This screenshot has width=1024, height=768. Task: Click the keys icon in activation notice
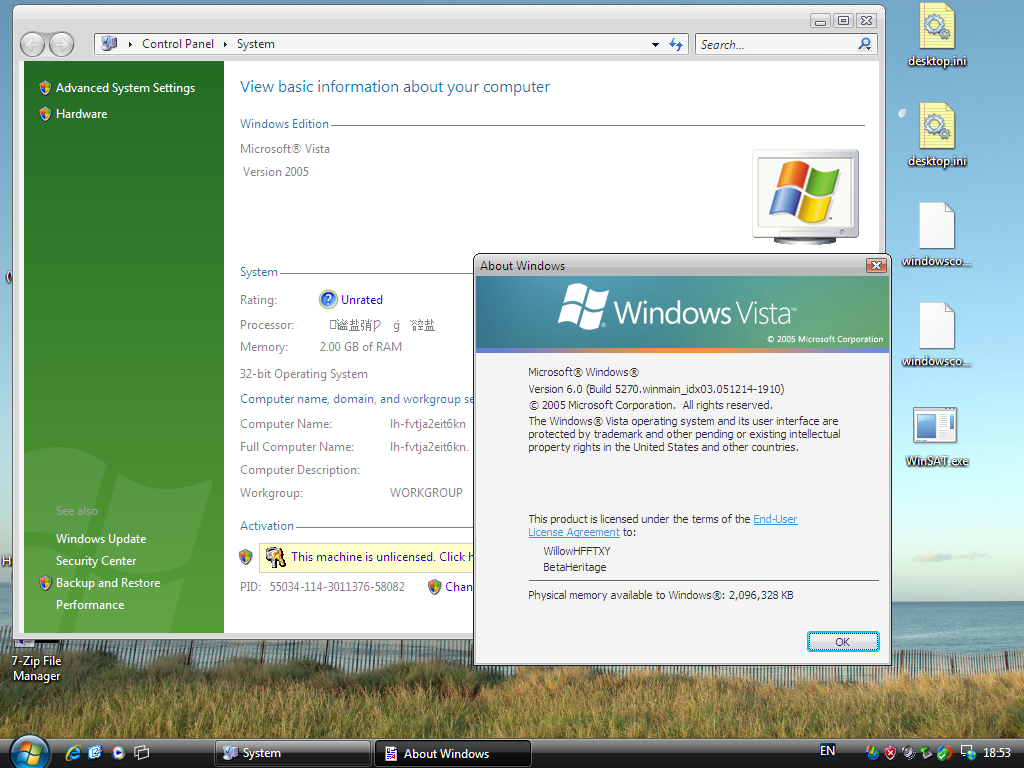[276, 557]
